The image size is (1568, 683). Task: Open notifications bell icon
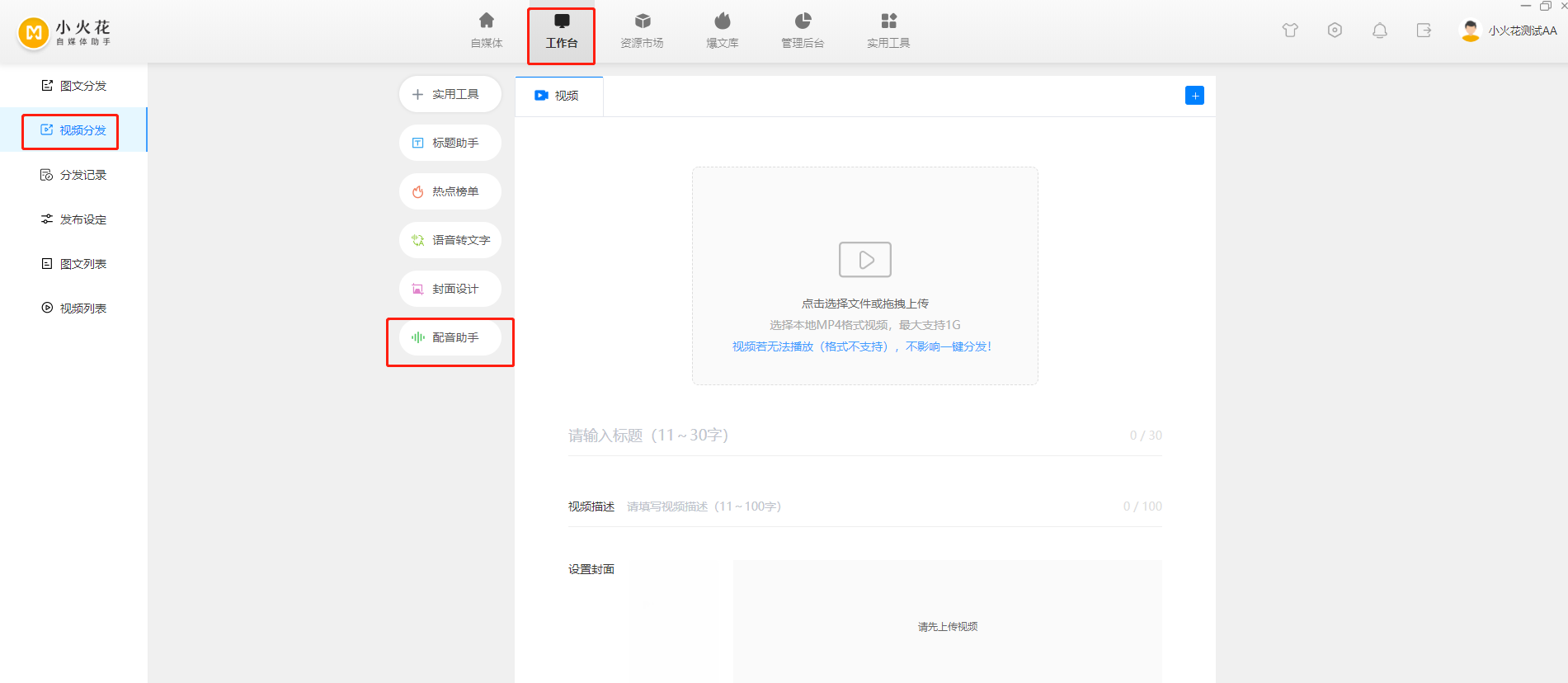point(1379,31)
